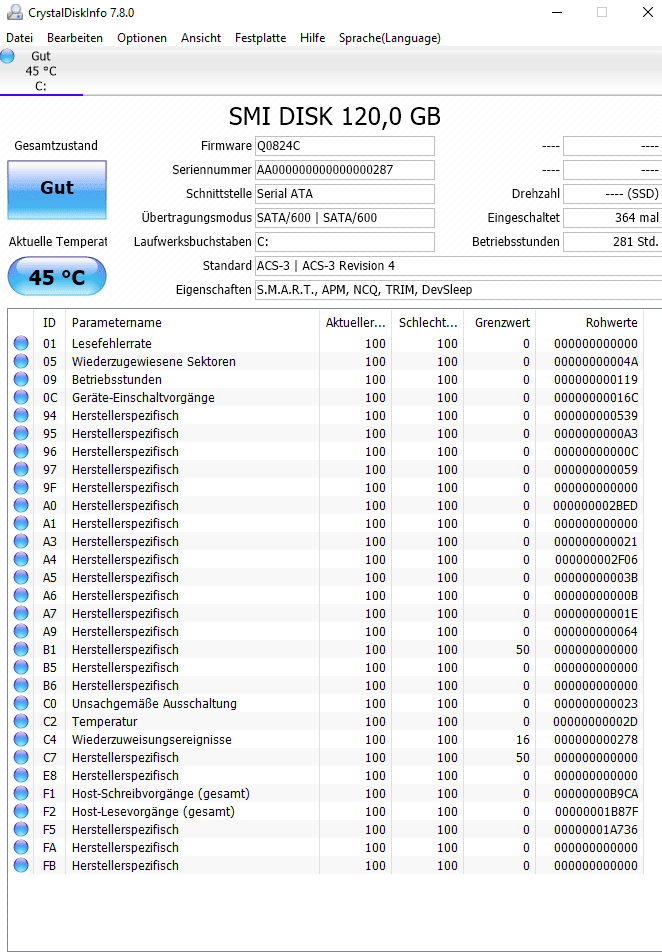Open the Sprache(Language) menu
Viewport: 662px width, 952px height.
pos(390,38)
